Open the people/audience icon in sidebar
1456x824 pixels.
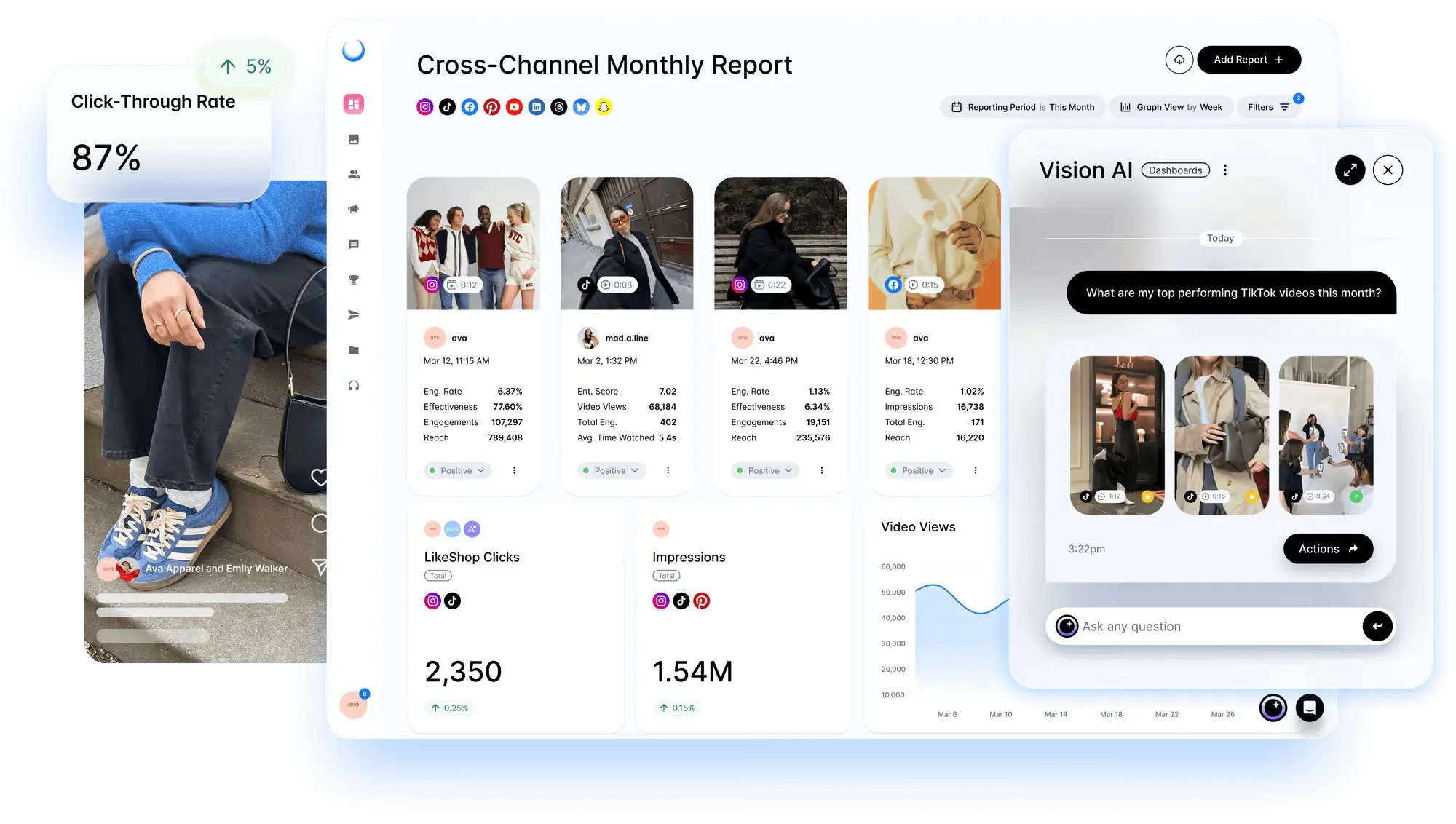click(x=354, y=174)
